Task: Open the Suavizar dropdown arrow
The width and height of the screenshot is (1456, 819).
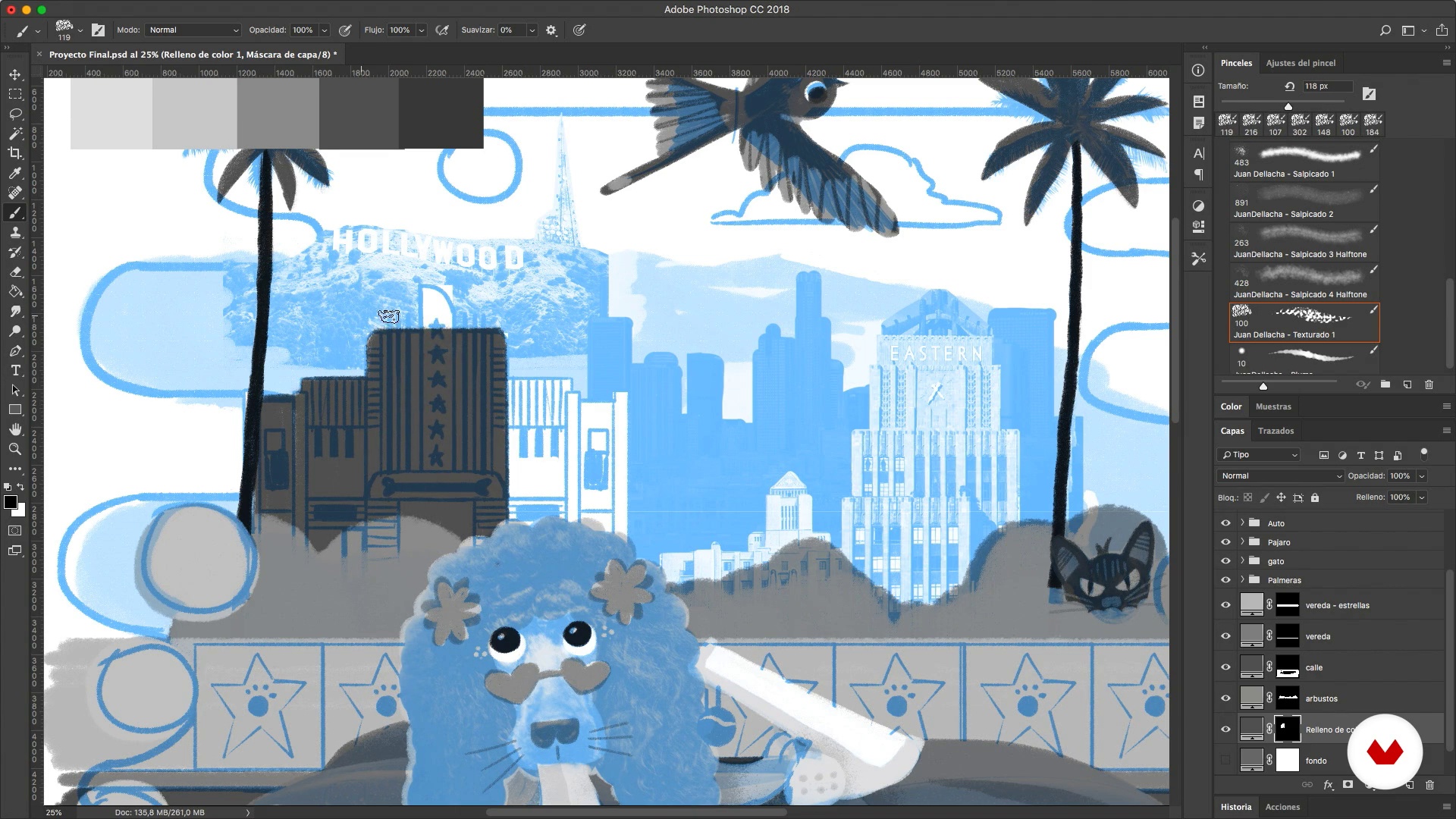Action: 532,30
